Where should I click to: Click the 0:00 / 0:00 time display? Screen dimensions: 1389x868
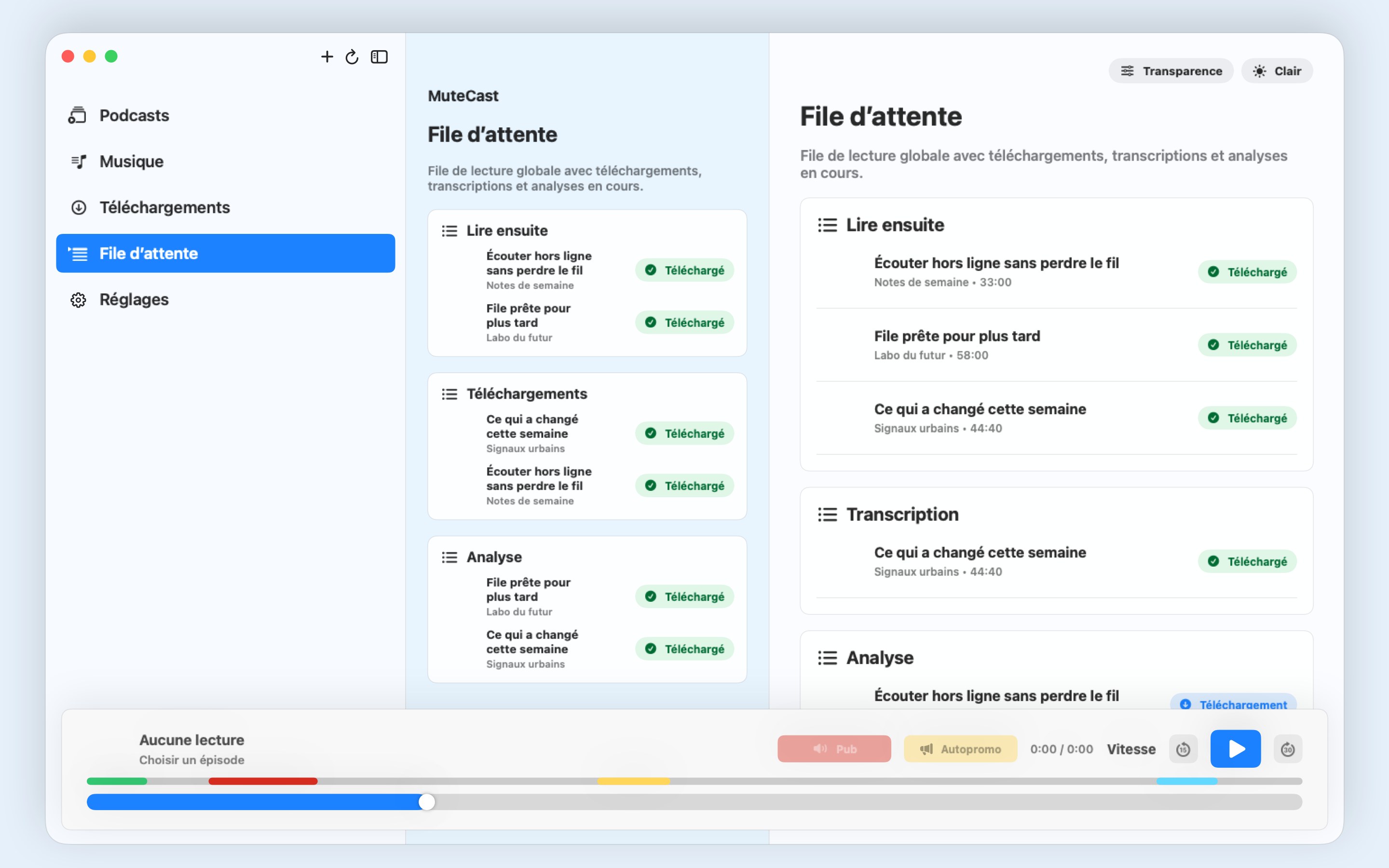(1061, 749)
